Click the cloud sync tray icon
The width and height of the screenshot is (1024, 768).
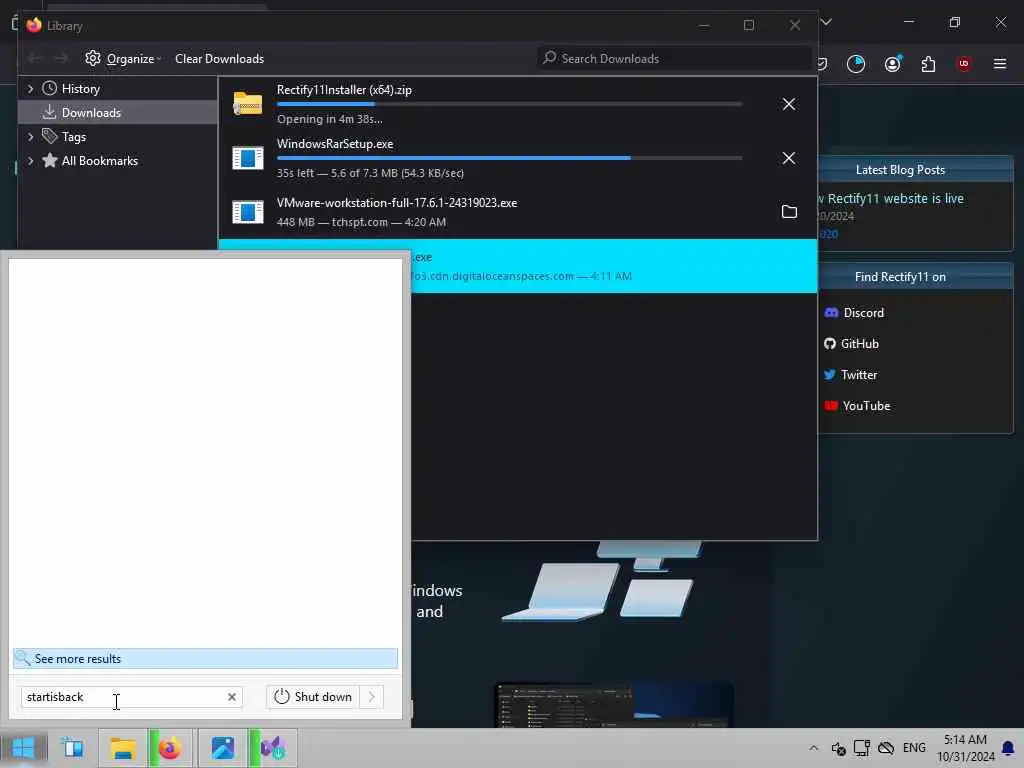click(886, 748)
